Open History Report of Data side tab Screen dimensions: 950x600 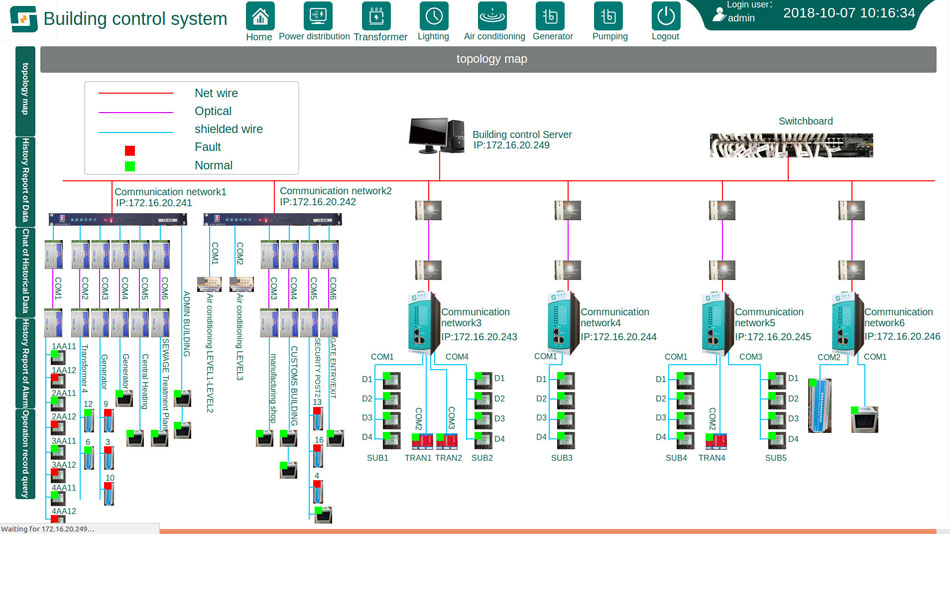click(25, 182)
